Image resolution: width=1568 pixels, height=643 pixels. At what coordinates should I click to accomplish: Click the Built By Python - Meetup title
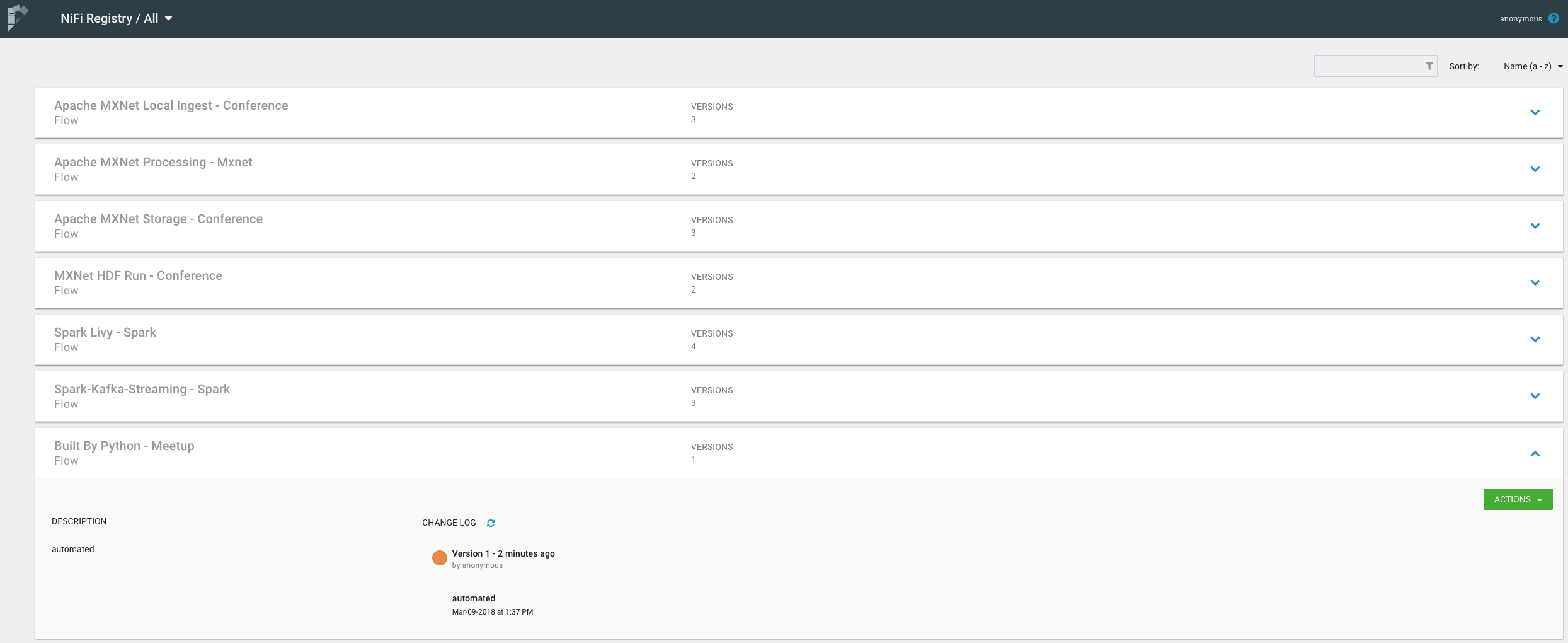tap(124, 446)
